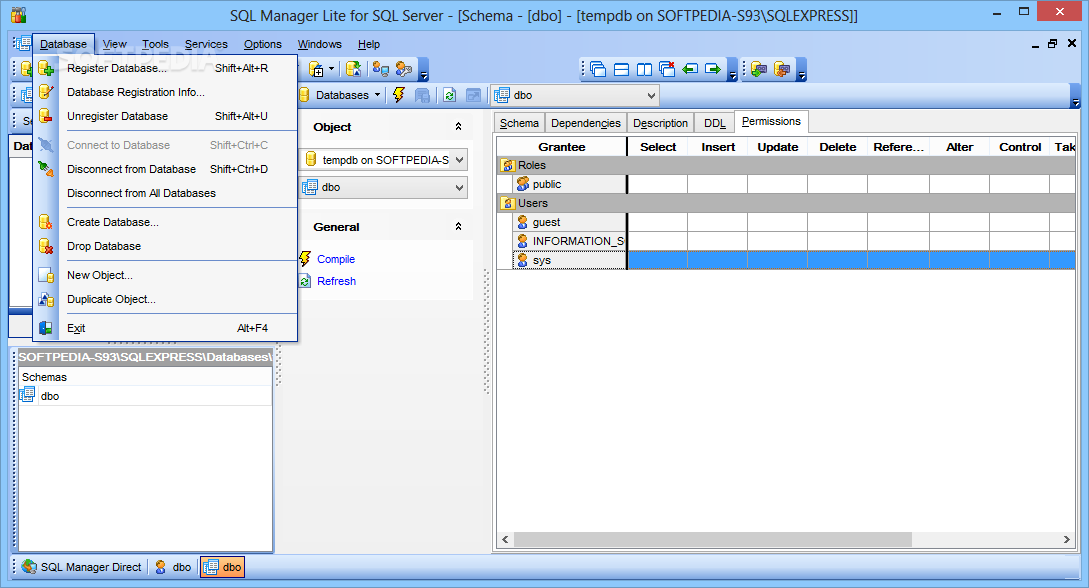
Task: Go to next window with green right arrow
Action: click(x=713, y=69)
